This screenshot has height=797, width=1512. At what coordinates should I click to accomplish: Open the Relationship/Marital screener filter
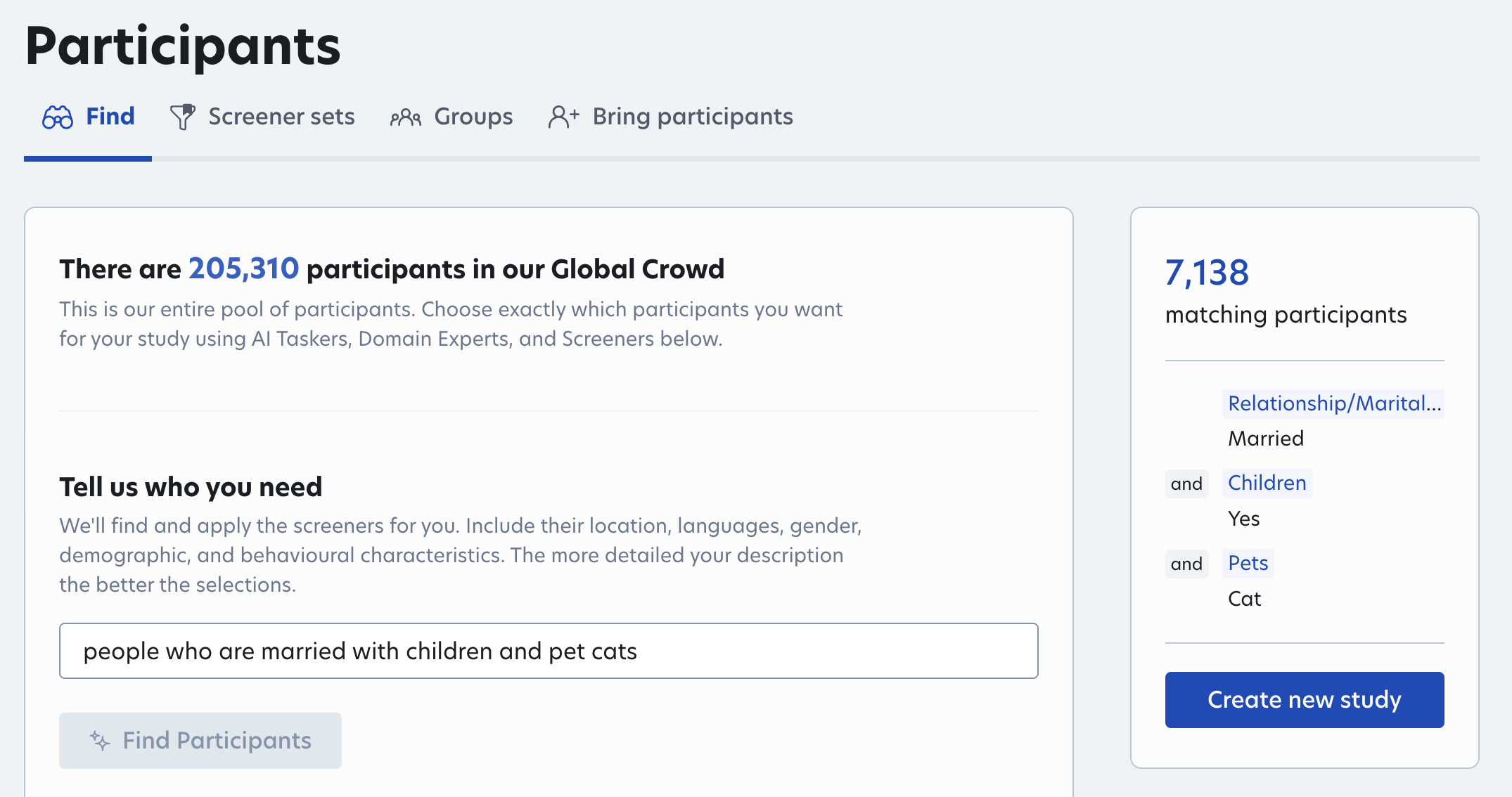tap(1333, 403)
